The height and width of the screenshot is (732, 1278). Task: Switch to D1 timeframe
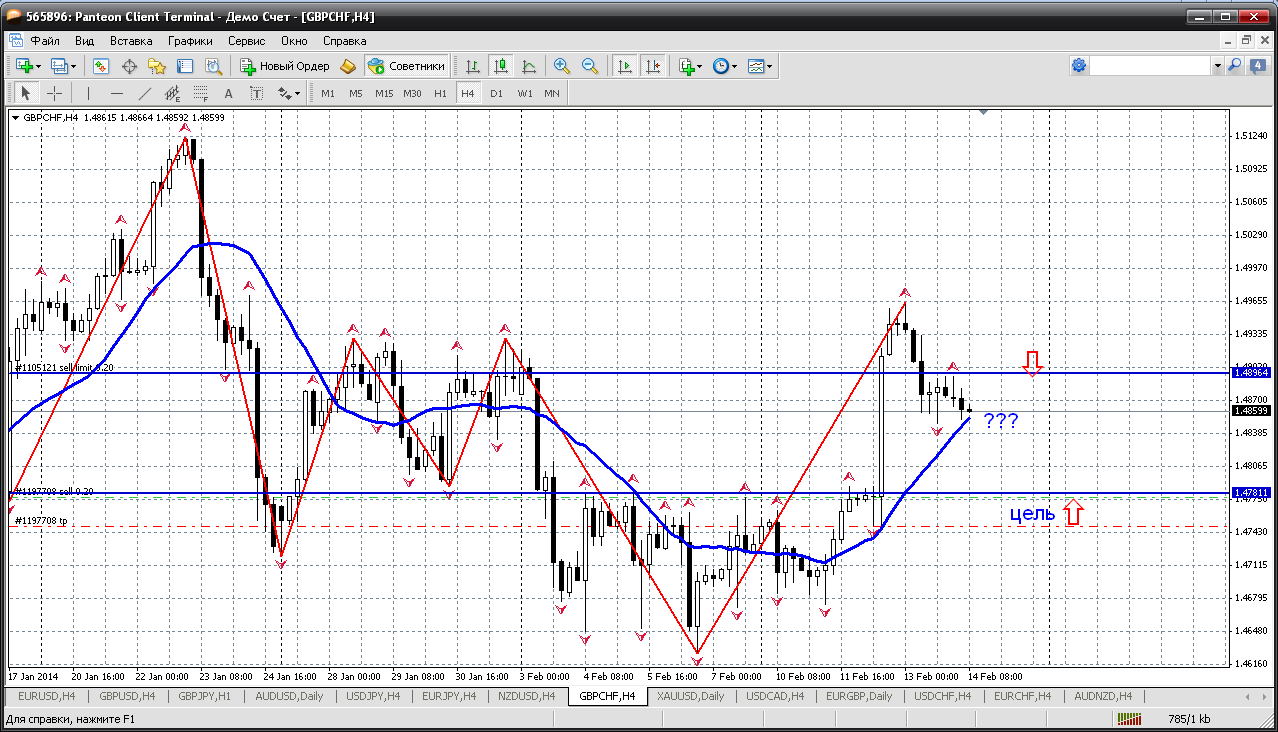point(496,93)
